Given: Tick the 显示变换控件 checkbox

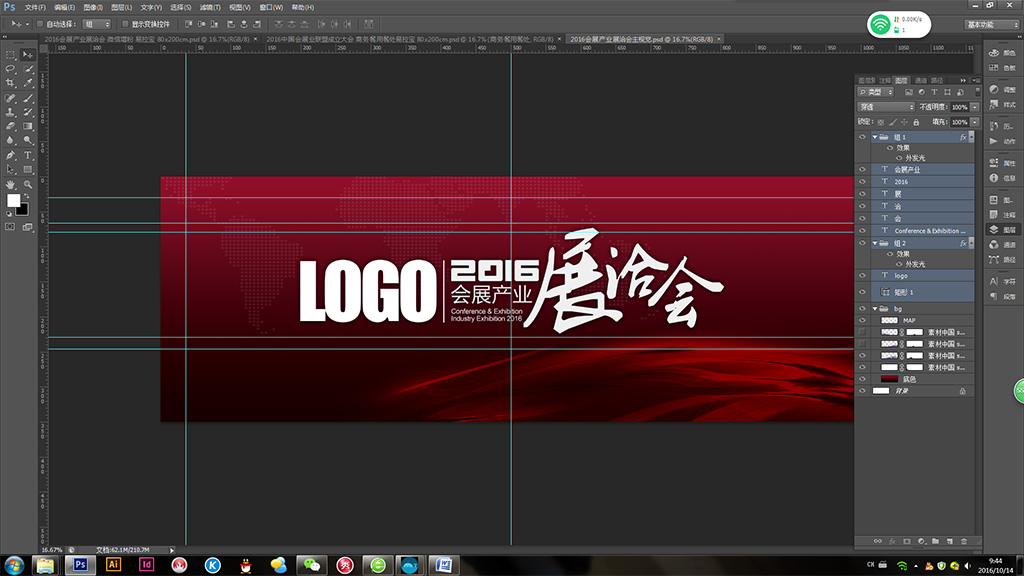Looking at the screenshot, I should pos(125,24).
